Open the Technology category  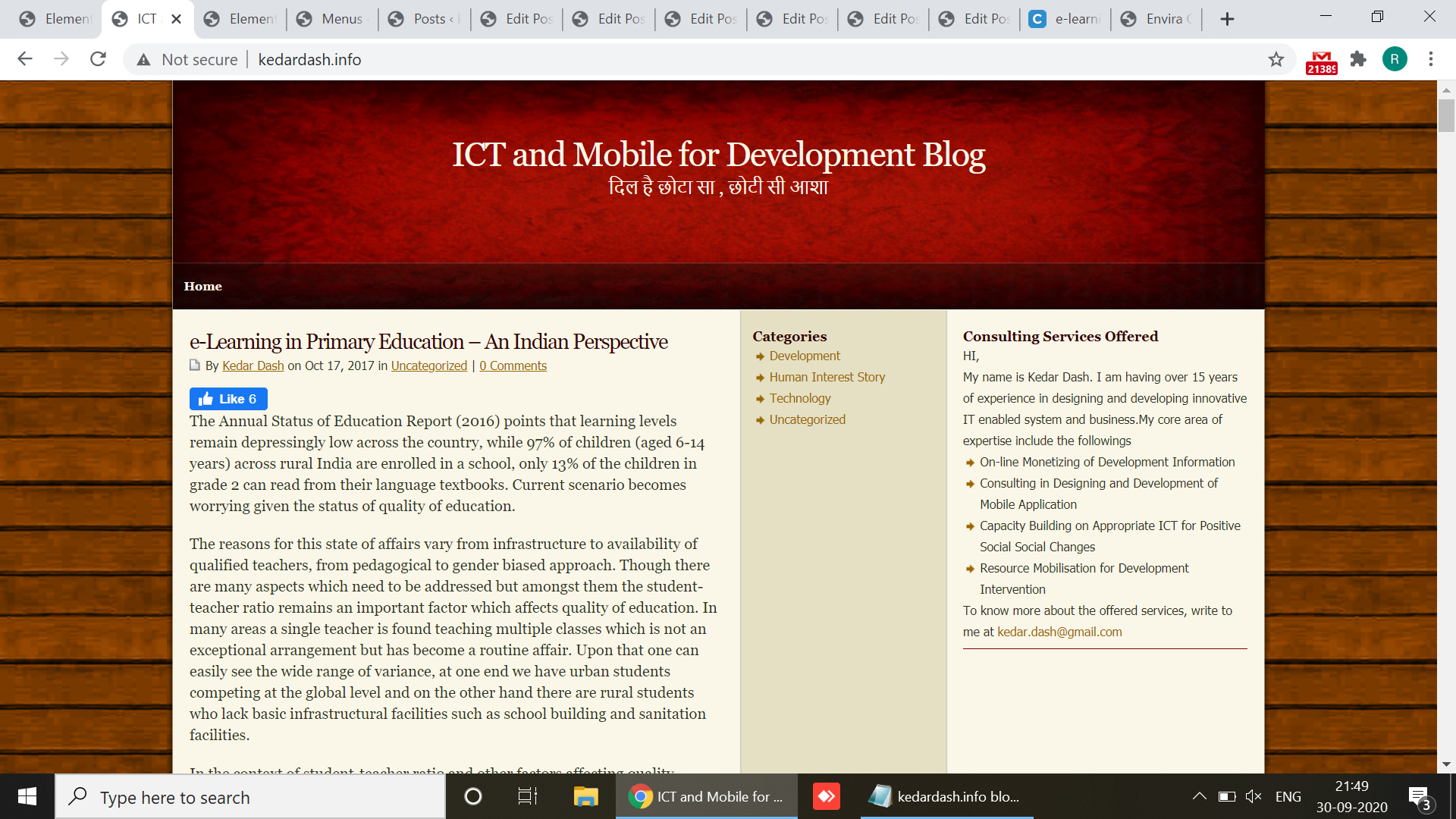click(x=800, y=398)
